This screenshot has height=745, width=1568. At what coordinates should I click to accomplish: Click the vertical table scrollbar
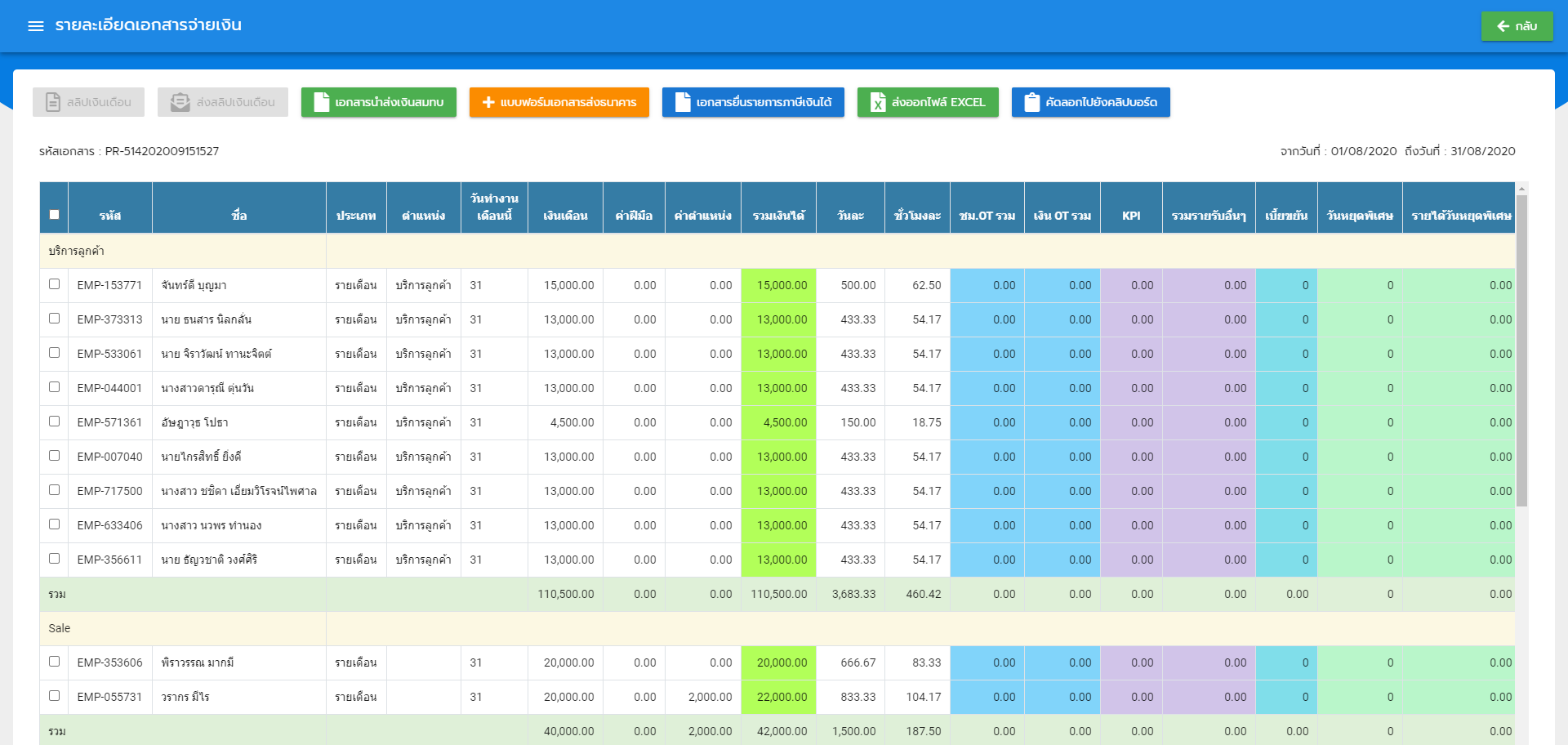coord(1521,351)
